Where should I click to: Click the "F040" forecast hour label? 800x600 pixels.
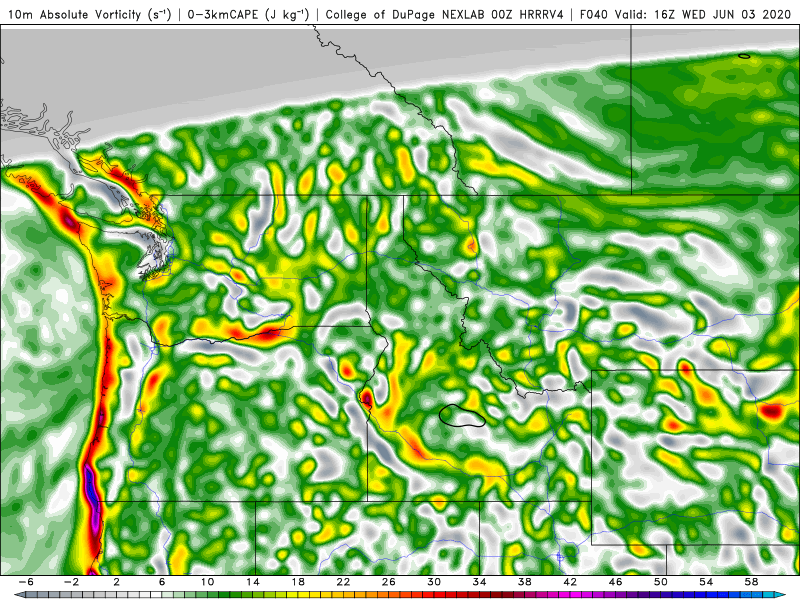coord(594,15)
